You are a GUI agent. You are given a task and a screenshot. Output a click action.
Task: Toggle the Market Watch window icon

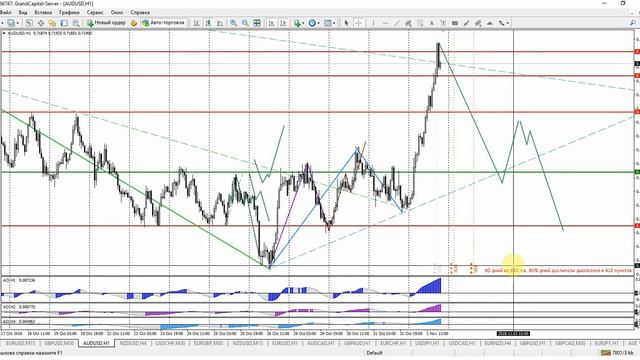(29, 23)
